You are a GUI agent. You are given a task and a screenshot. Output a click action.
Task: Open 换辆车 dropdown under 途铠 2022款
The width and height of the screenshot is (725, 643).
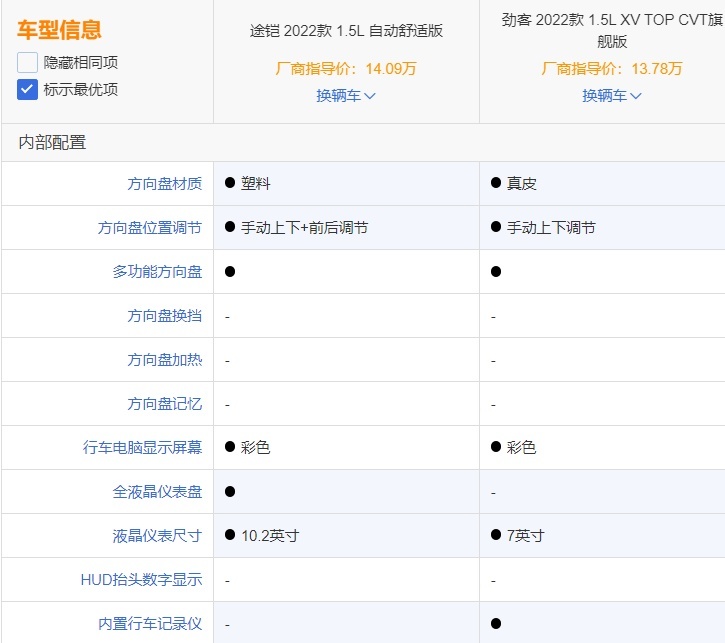(x=346, y=96)
